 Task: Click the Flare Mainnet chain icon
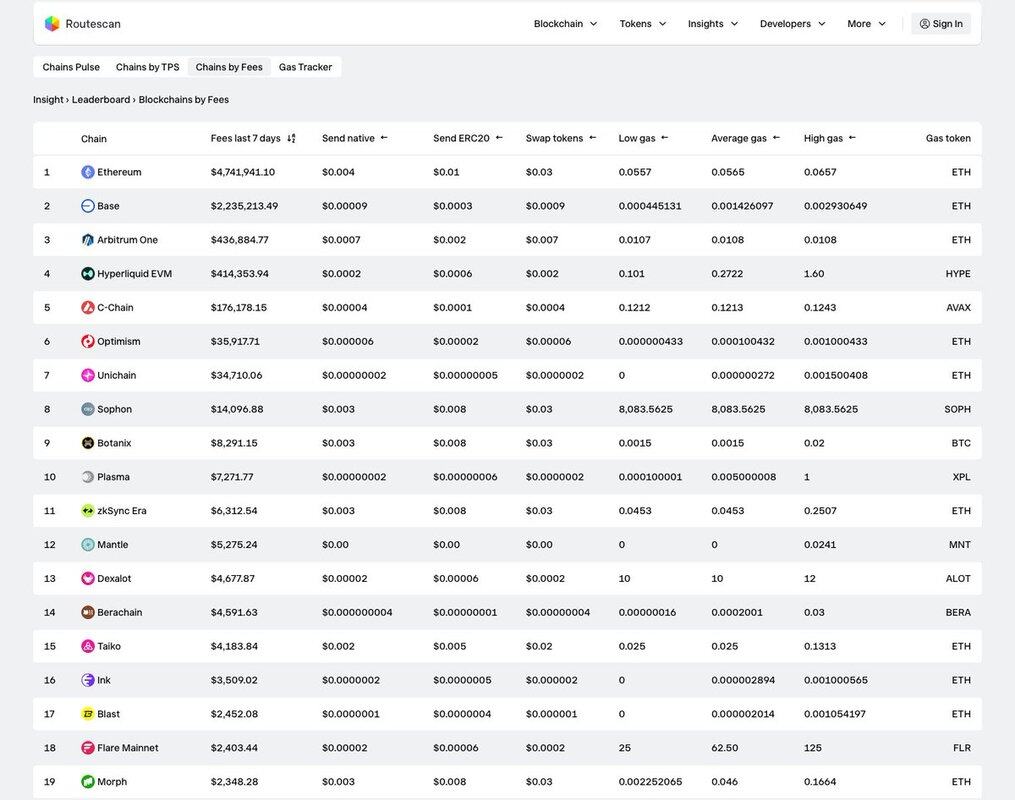click(88, 748)
